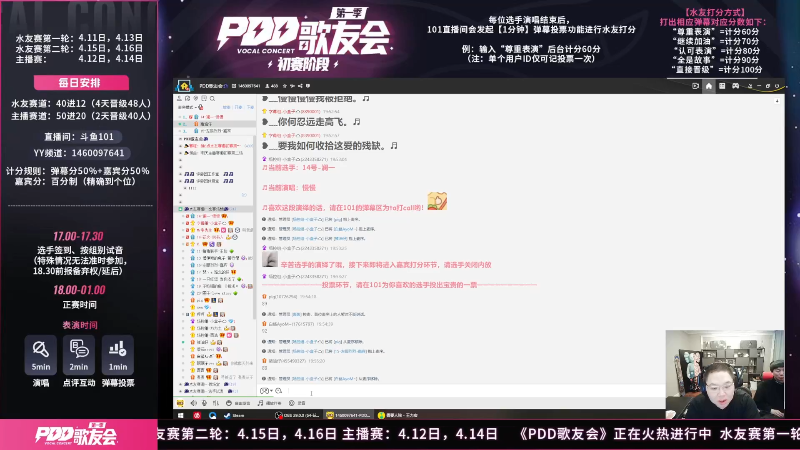This screenshot has width=800, height=450.
Task: Click the share icon in the channel title bar
Action: [300, 86]
